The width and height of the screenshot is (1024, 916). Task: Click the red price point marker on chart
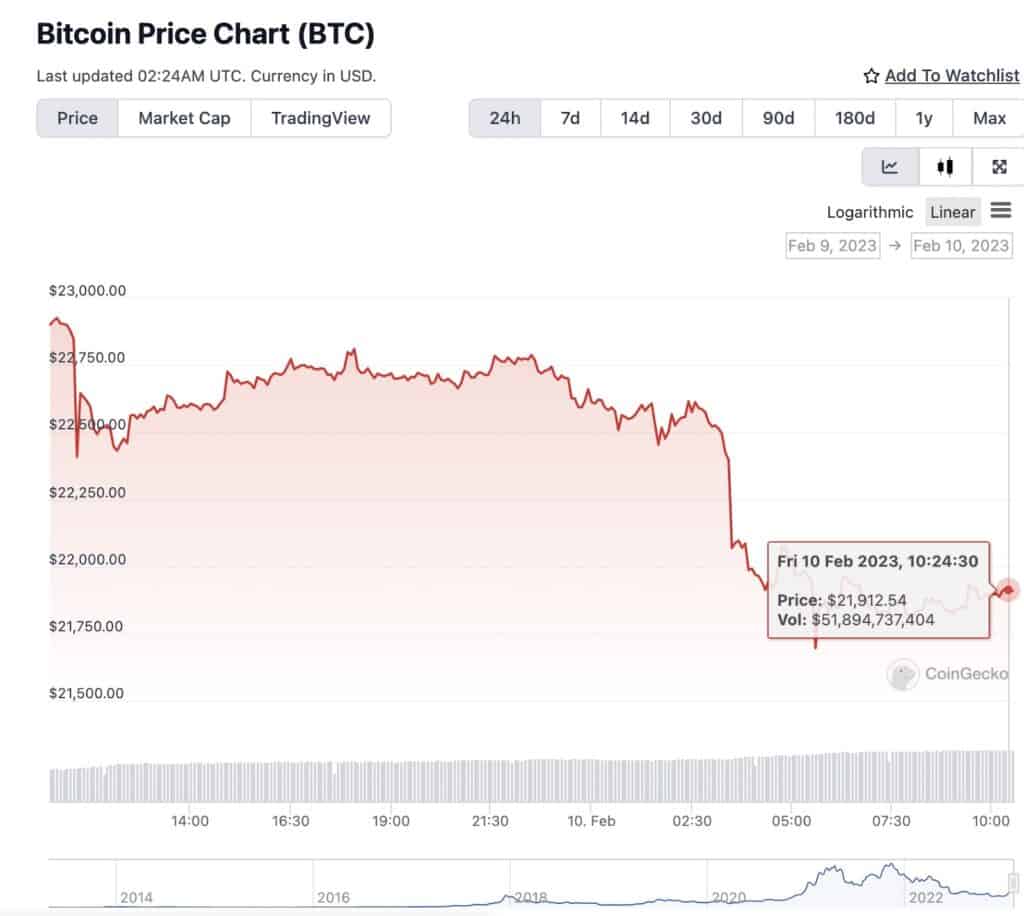point(1008,590)
